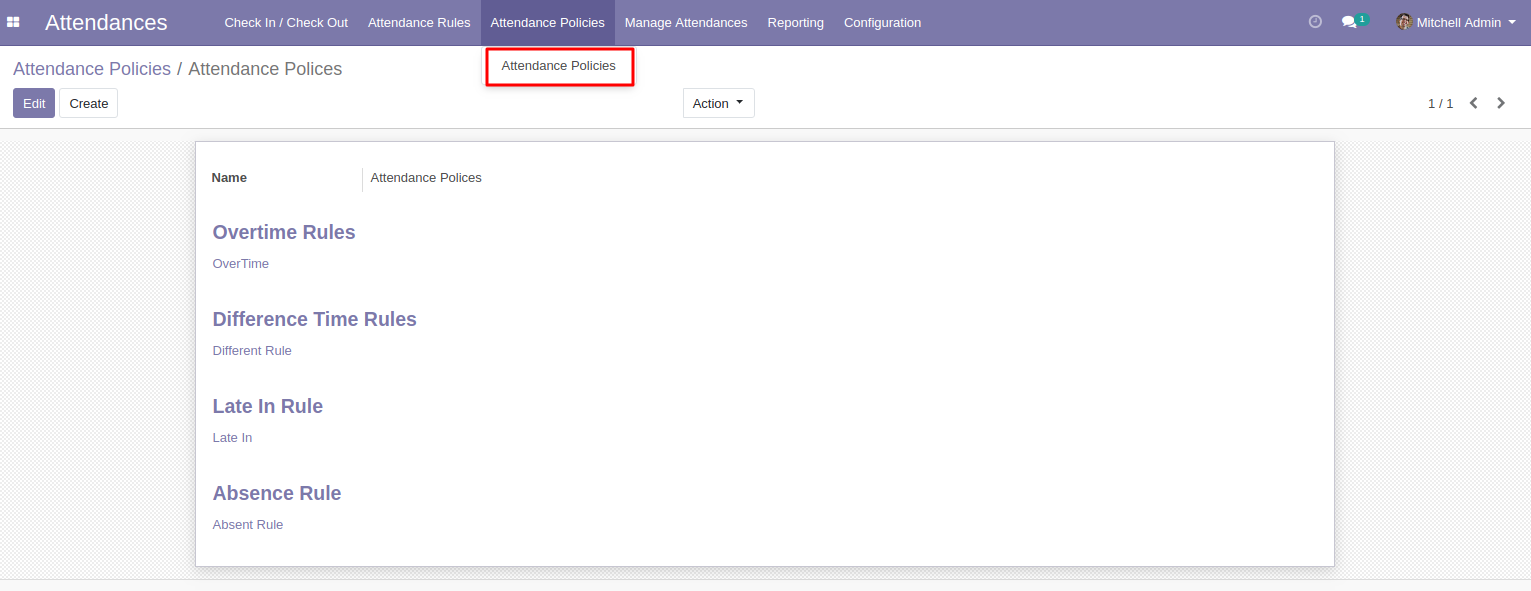Click the clock activities icon
Image resolution: width=1531 pixels, height=591 pixels.
pos(1315,22)
